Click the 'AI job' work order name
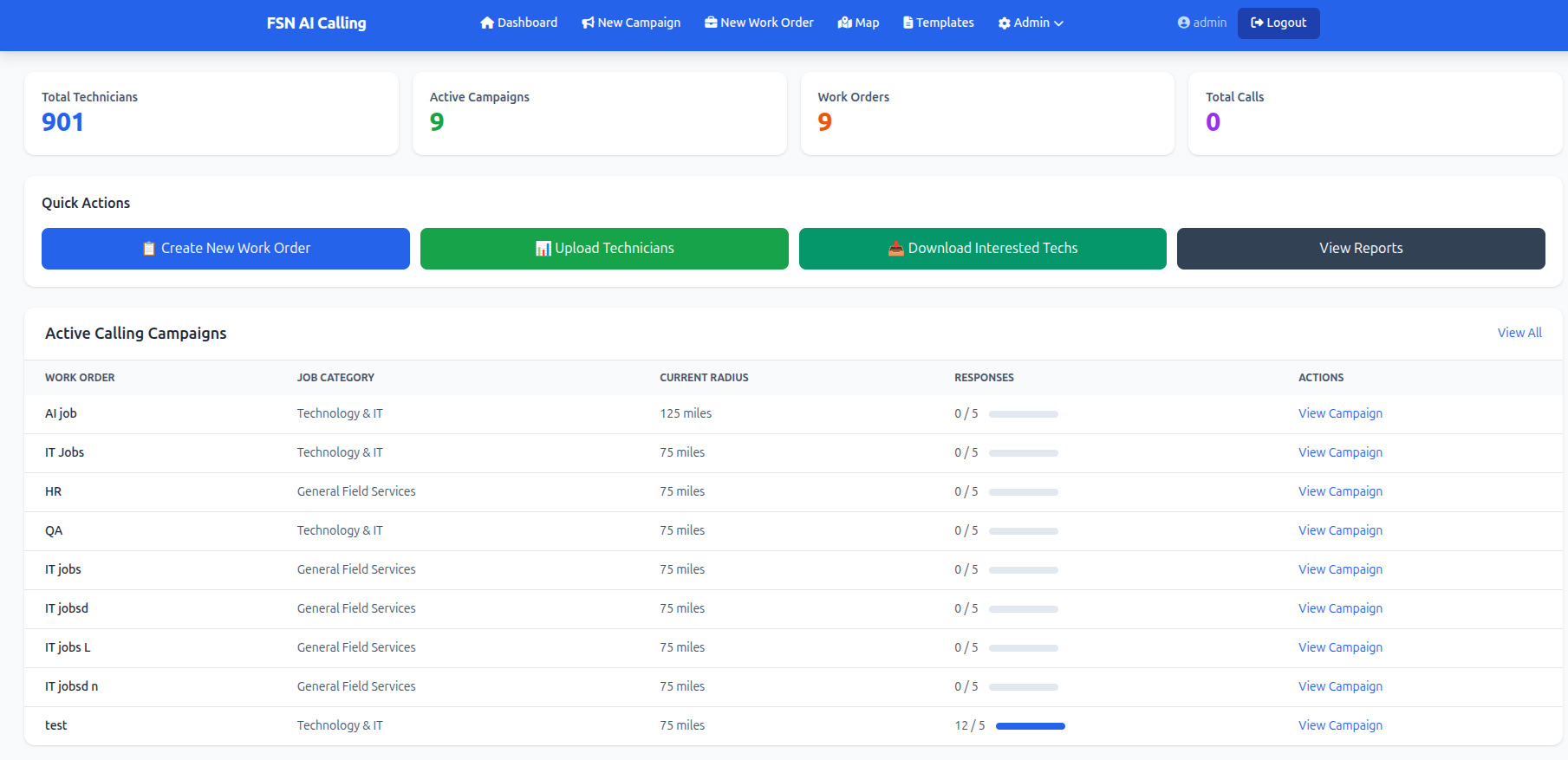The width and height of the screenshot is (1568, 760). tap(61, 413)
